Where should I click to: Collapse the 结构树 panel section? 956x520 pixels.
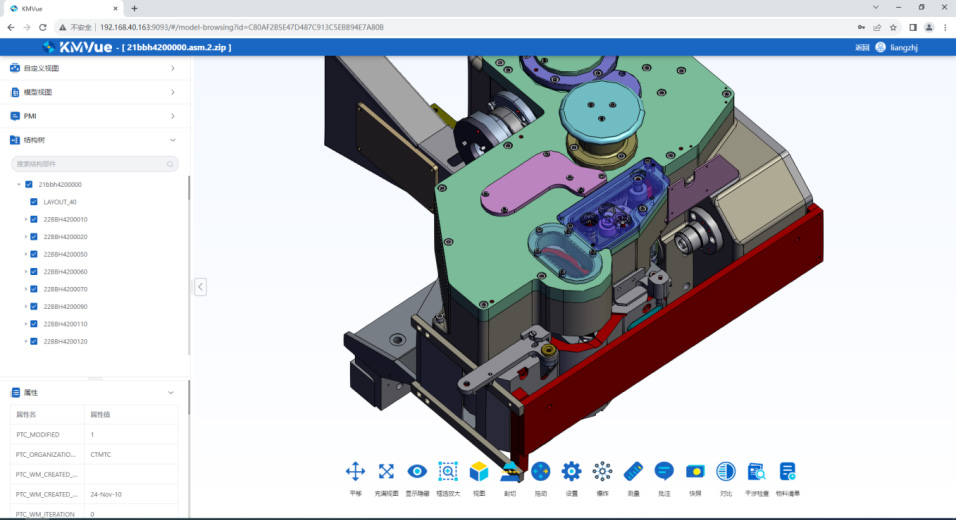tap(173, 140)
